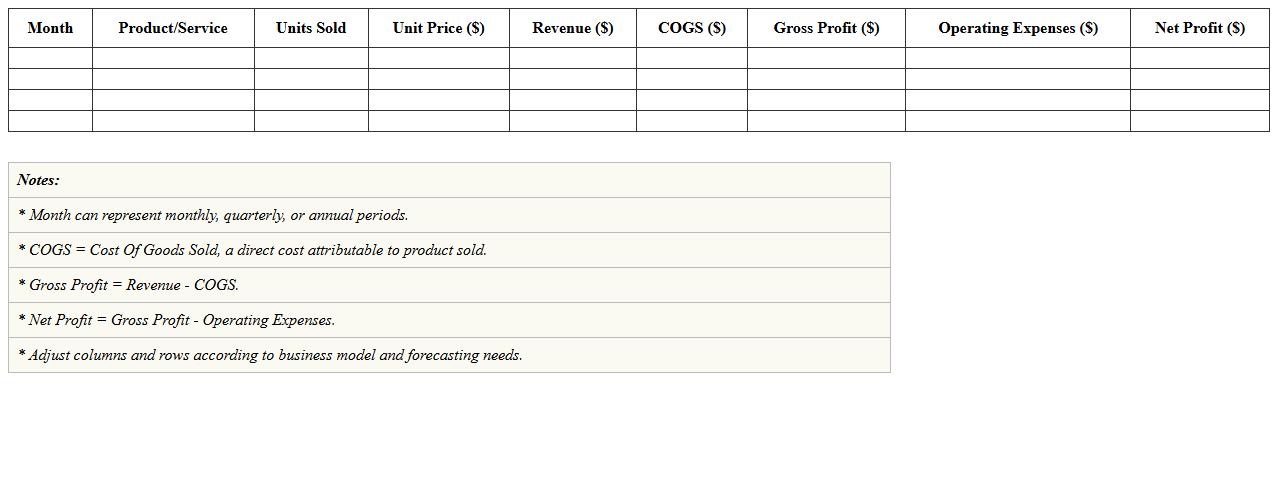1278x501 pixels.
Task: Select the Unit Price ($) header
Action: tap(438, 28)
